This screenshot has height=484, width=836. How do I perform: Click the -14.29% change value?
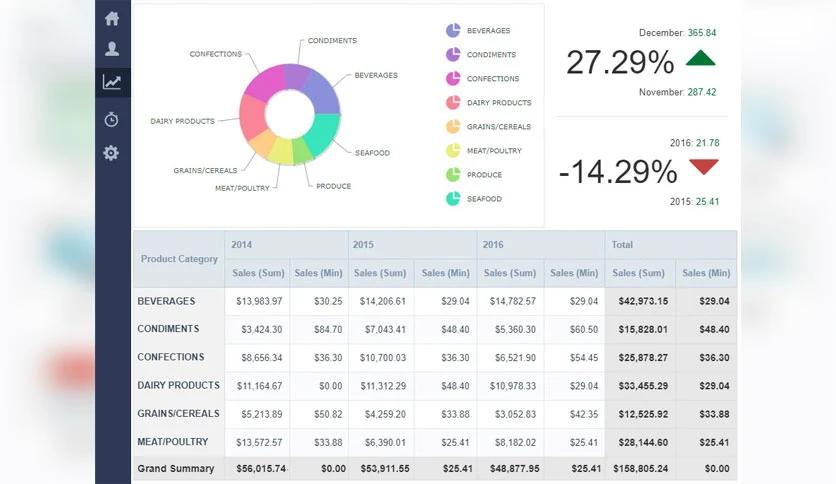(x=618, y=172)
